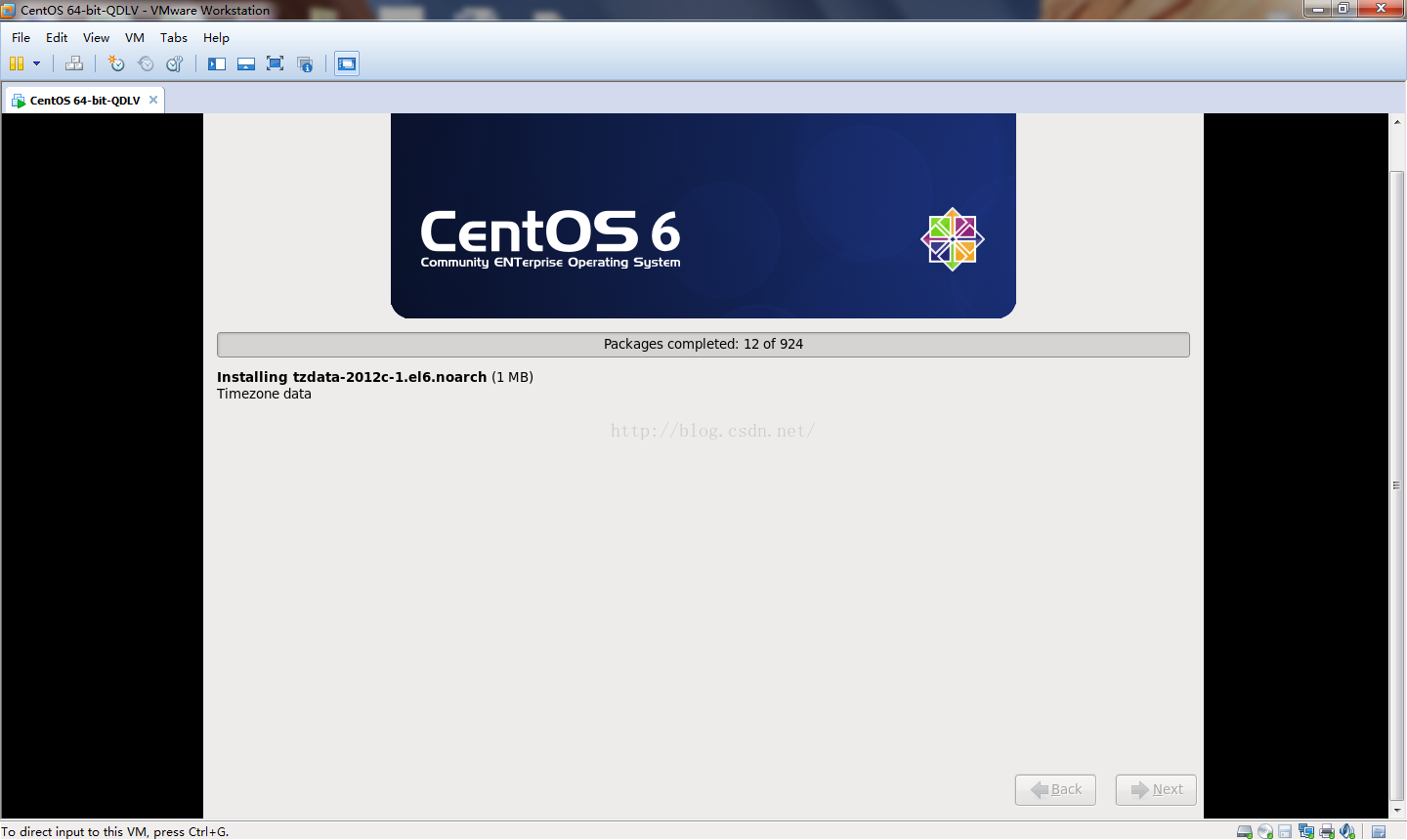This screenshot has height=840, width=1407.
Task: Open the Help menu
Action: (216, 37)
